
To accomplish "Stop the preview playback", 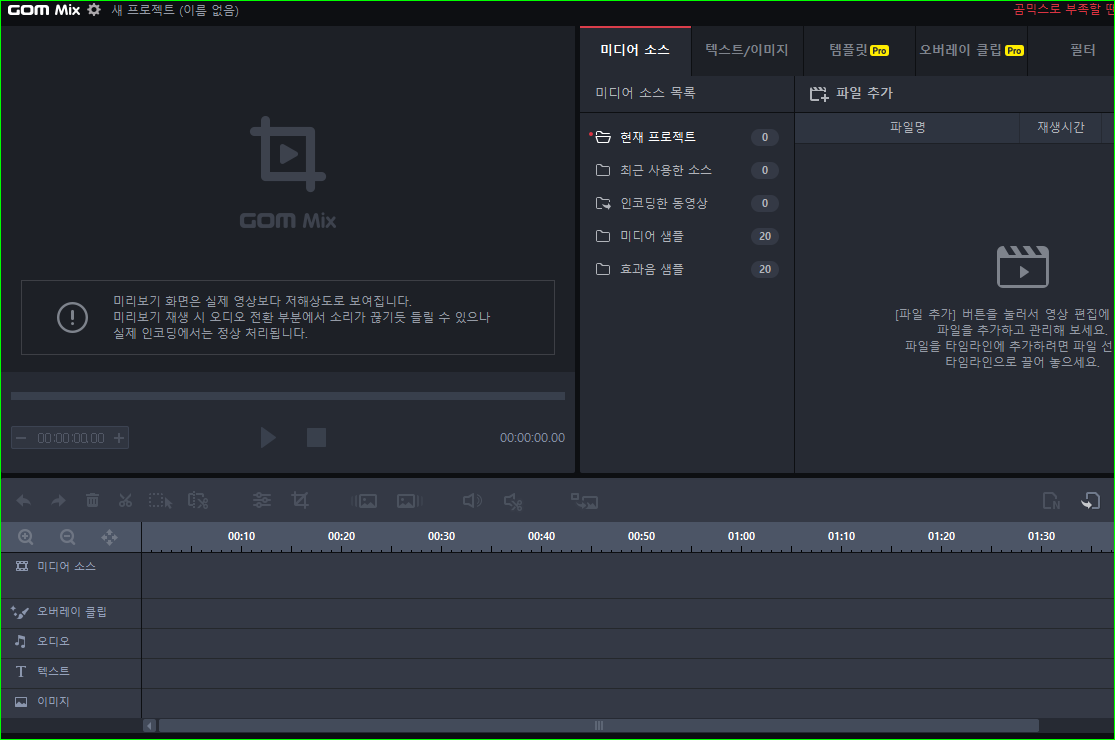I will (316, 437).
